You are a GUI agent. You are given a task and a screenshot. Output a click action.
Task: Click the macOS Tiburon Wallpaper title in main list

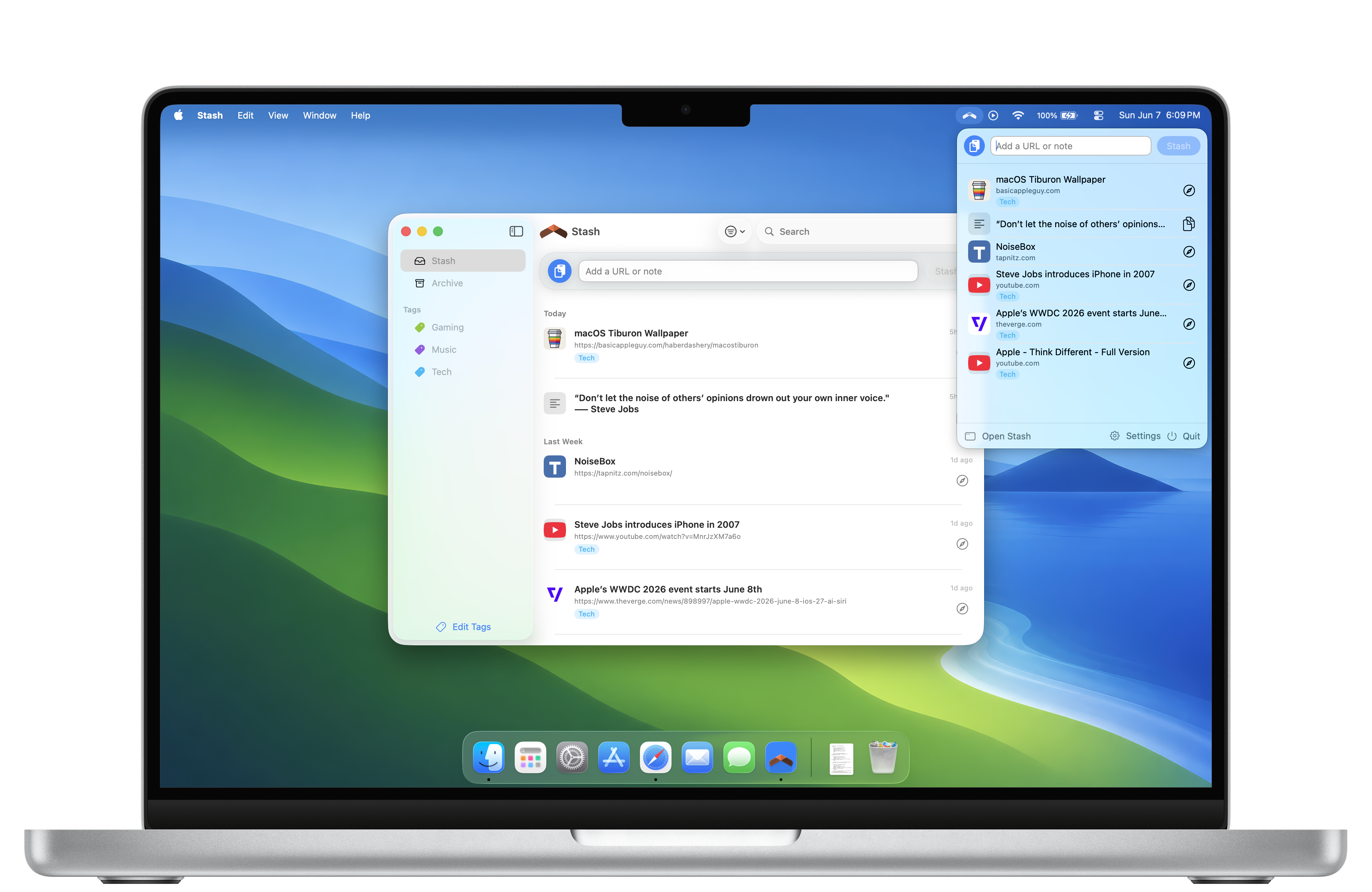tap(631, 333)
